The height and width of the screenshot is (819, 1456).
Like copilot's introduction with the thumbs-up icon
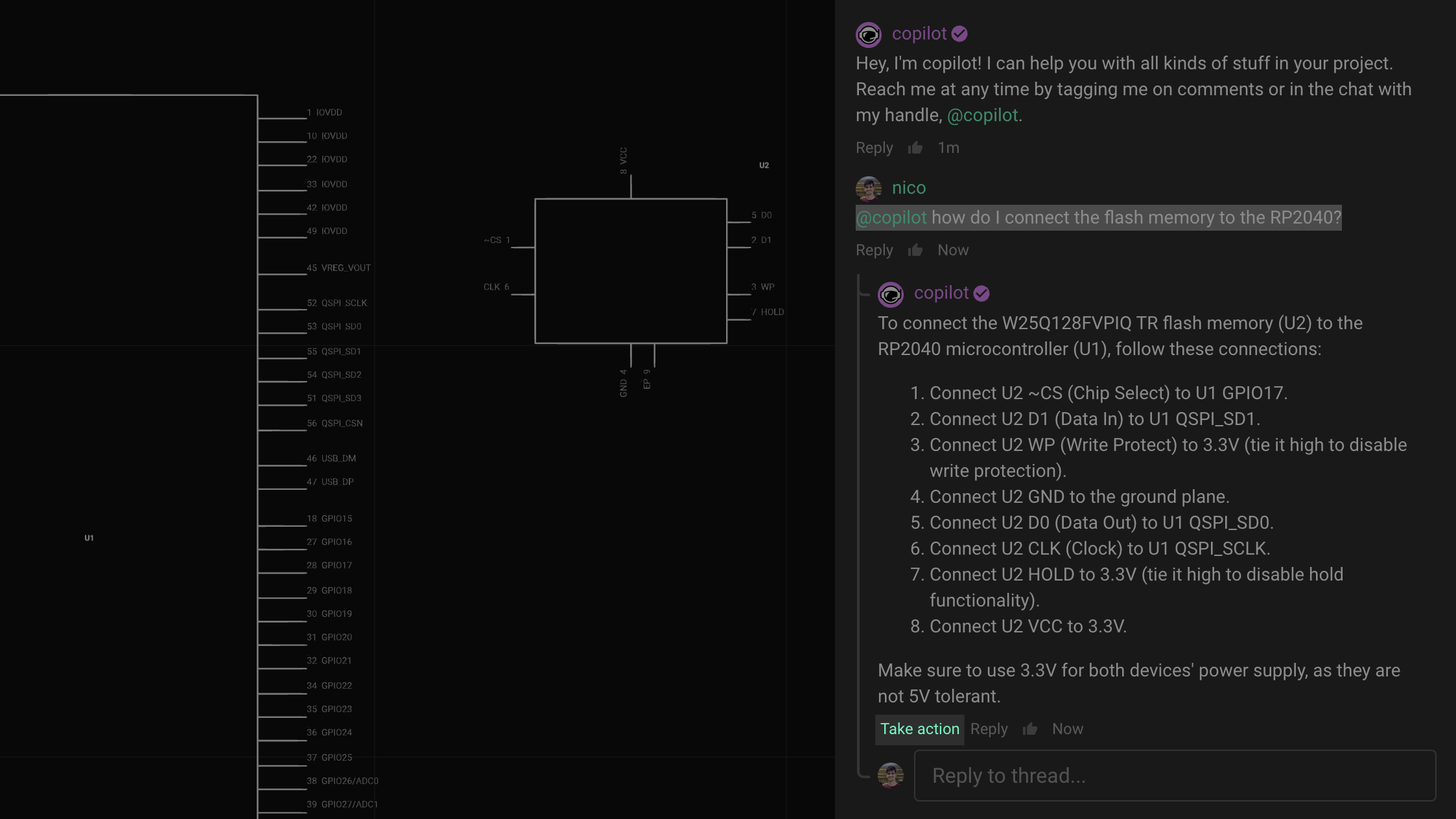[915, 147]
